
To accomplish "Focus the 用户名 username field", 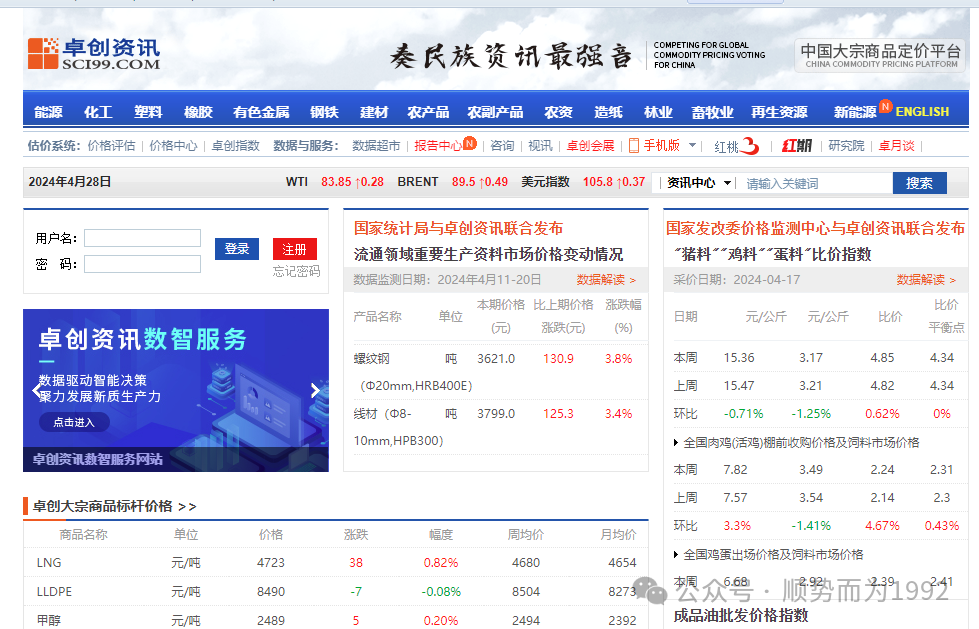I will 142,238.
